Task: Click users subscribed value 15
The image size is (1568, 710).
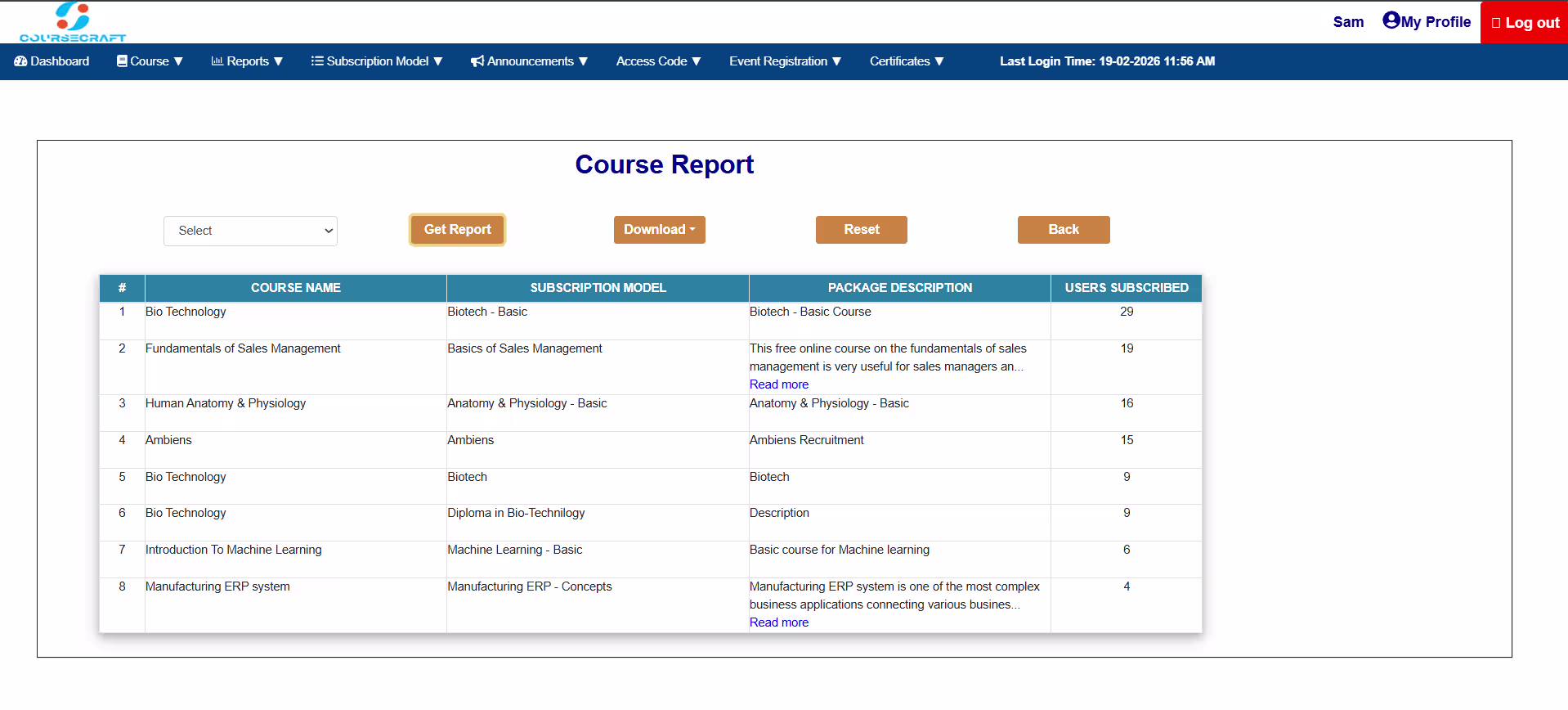Action: [x=1127, y=440]
